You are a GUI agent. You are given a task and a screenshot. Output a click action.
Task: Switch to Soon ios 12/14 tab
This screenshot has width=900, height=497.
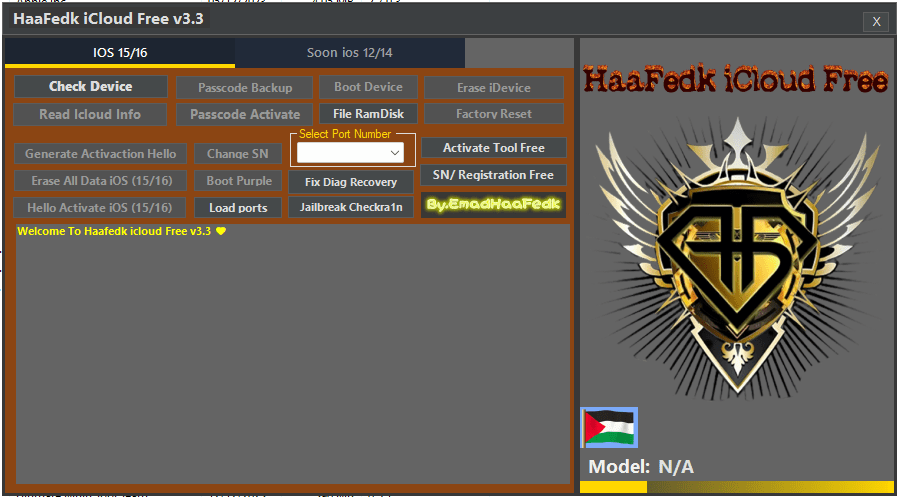350,53
